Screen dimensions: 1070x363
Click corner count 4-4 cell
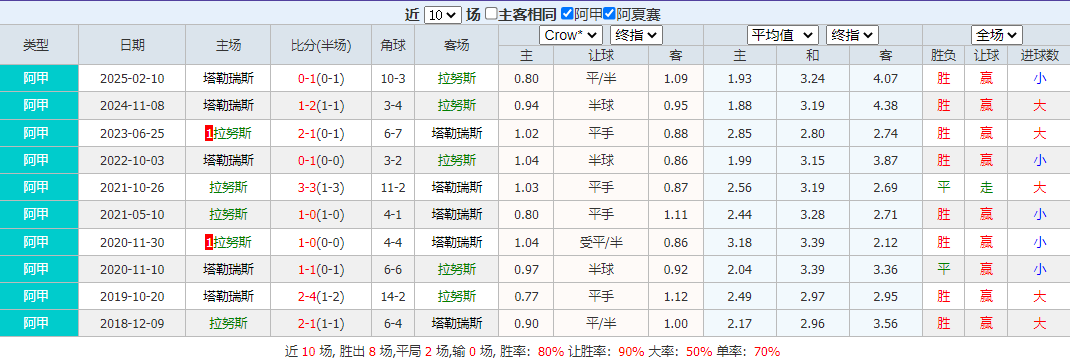click(393, 242)
